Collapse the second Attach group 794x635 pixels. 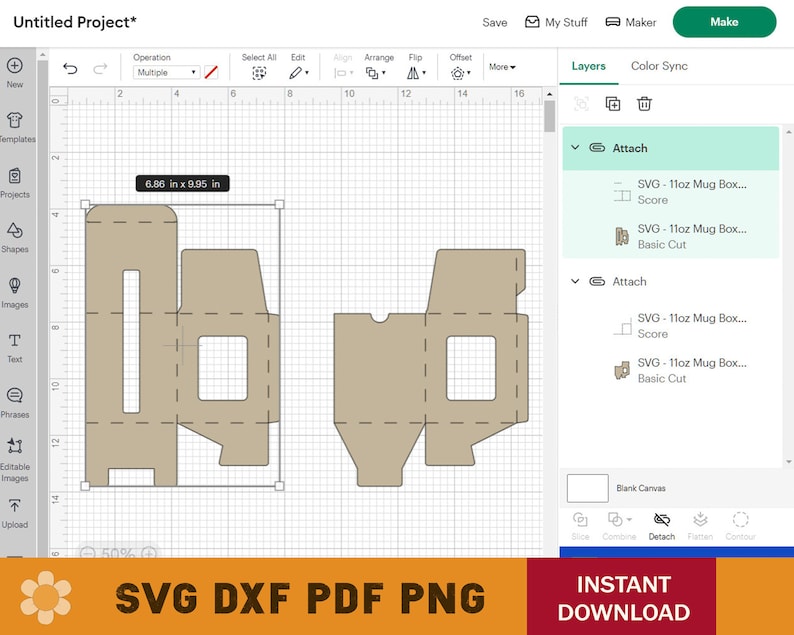[x=575, y=281]
